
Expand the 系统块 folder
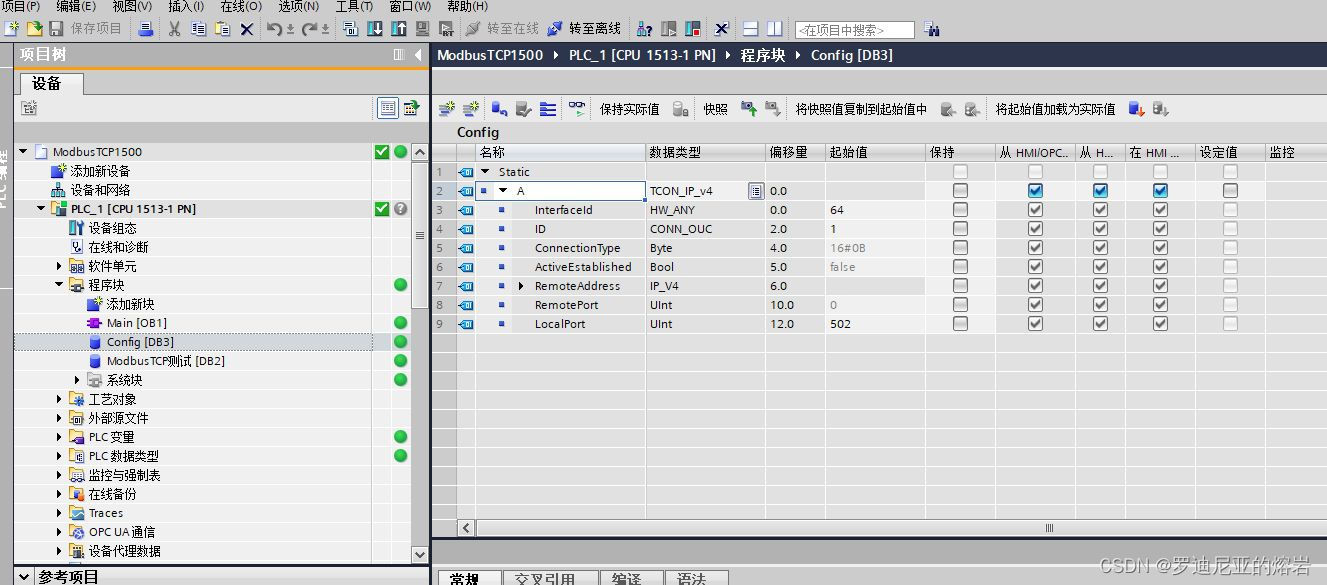coord(77,380)
